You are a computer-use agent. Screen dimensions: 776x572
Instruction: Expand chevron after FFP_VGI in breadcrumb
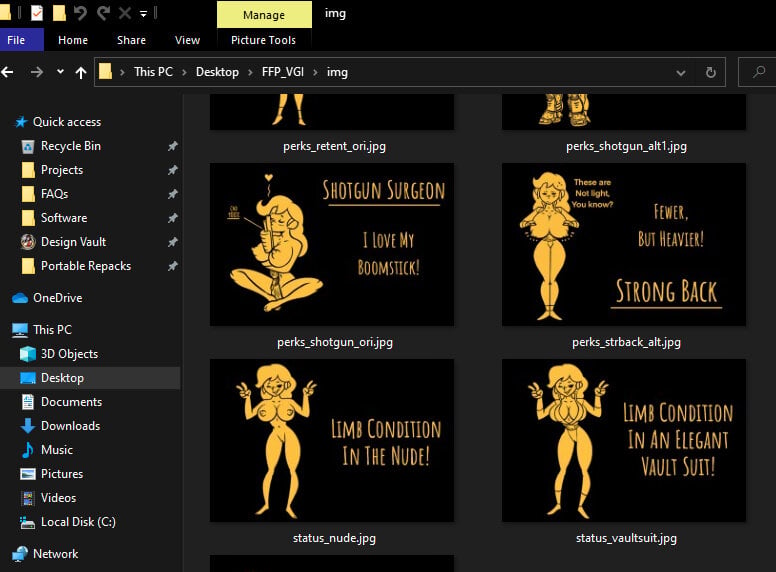[x=315, y=72]
